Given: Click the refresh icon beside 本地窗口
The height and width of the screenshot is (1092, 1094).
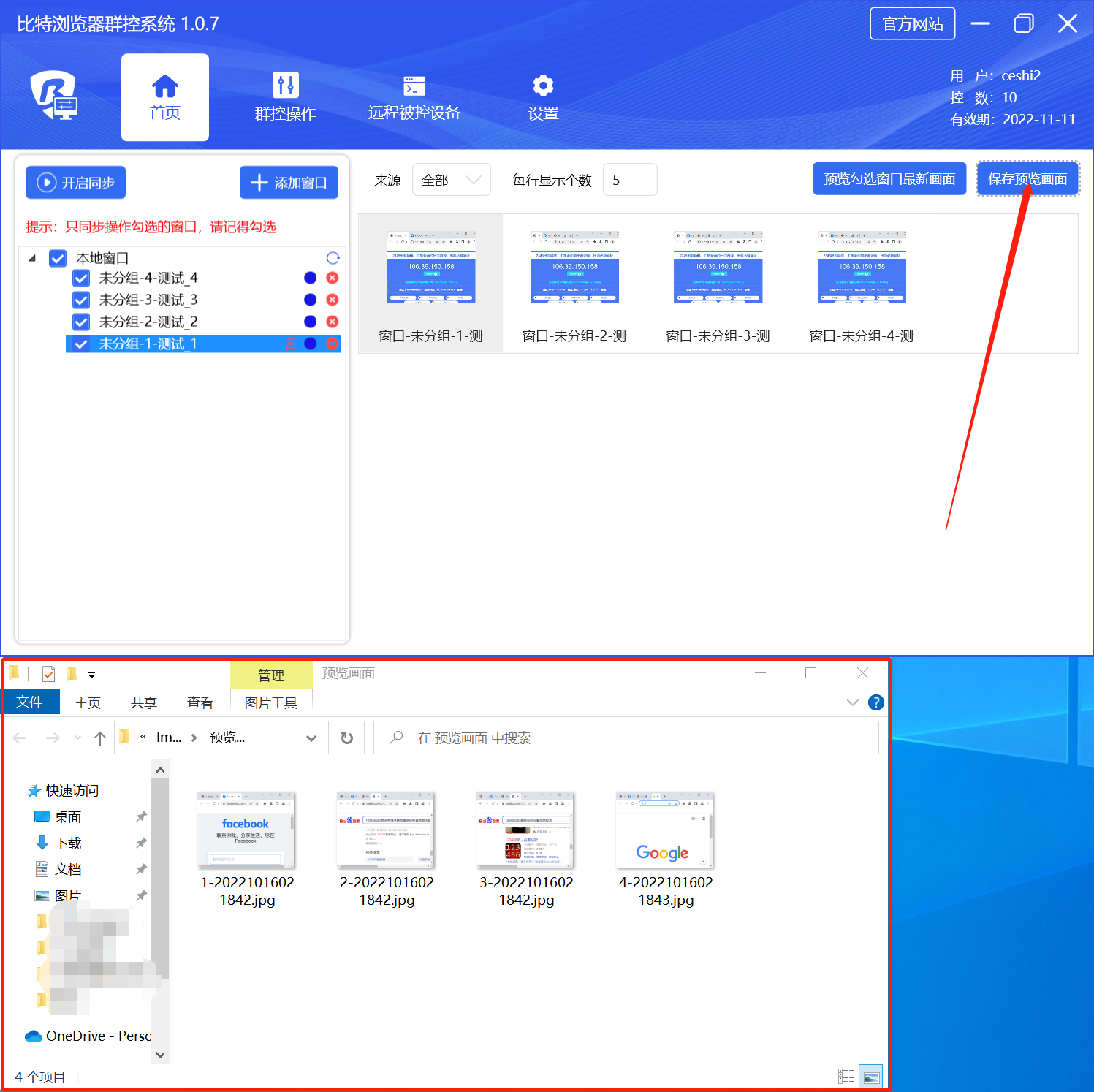Looking at the screenshot, I should click(x=333, y=258).
